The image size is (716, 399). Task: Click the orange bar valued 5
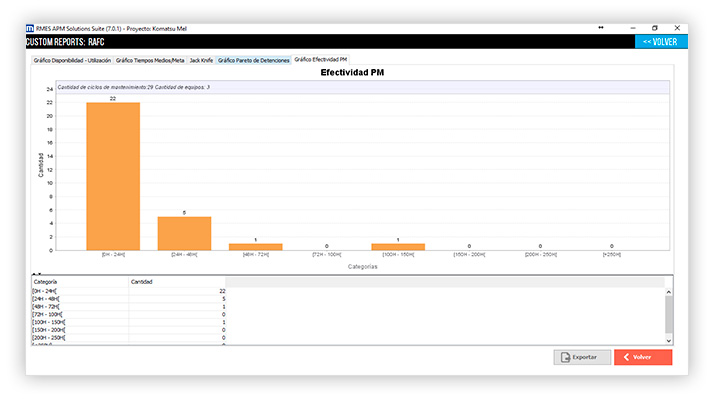[184, 233]
